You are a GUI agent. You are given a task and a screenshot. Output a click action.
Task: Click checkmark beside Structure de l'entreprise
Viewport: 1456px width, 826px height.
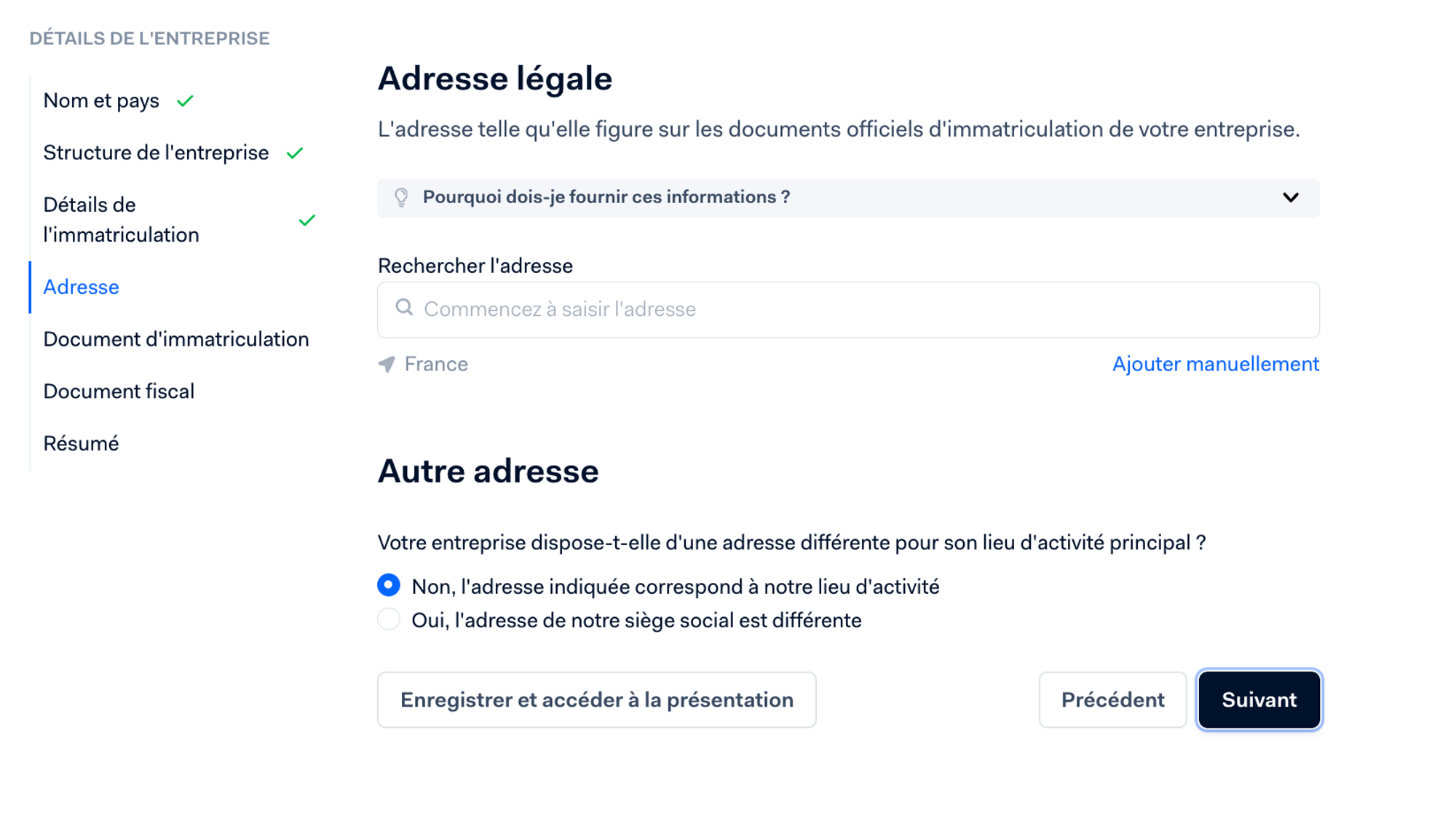coord(295,154)
